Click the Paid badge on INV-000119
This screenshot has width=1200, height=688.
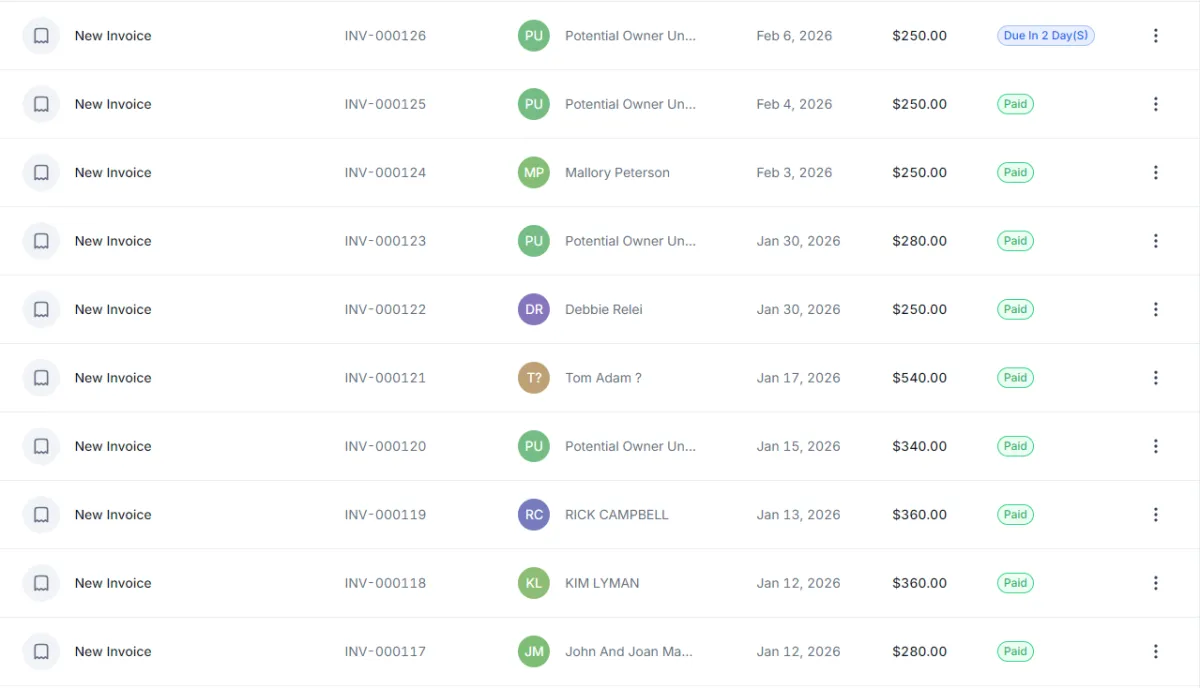(x=1015, y=515)
